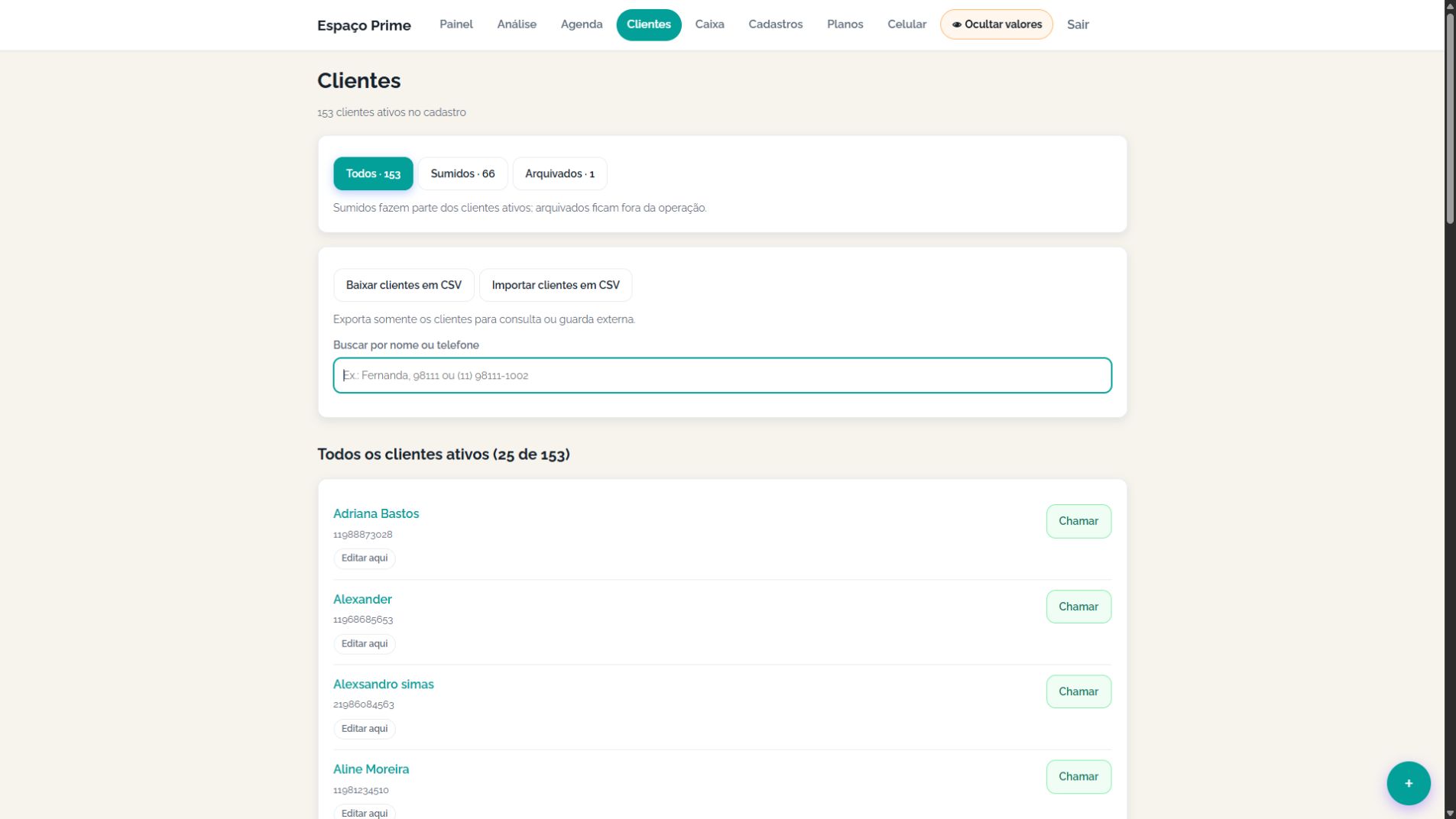Click the scrollbar down arrow

(1450, 813)
